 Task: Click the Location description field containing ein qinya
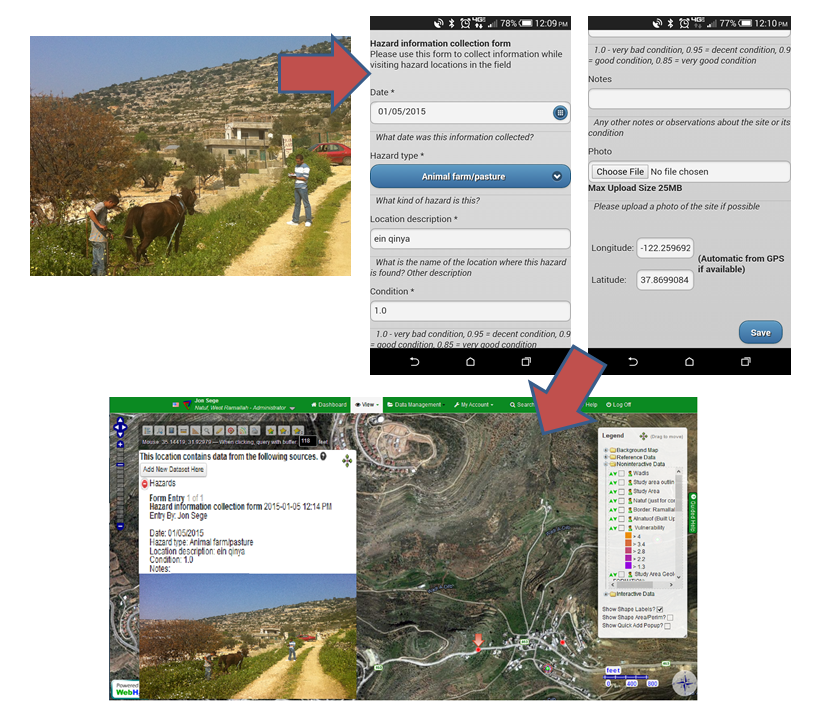point(470,238)
